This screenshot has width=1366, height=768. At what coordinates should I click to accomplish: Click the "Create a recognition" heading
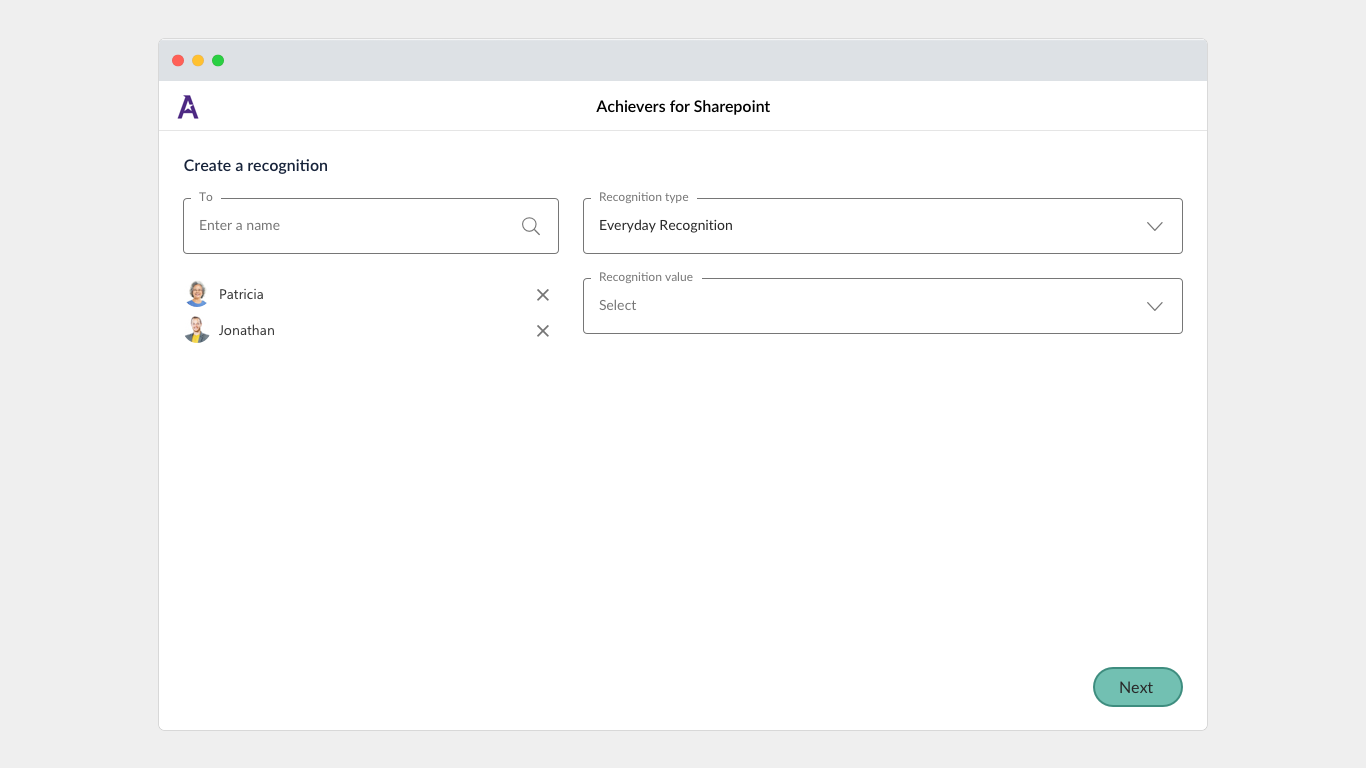(x=256, y=166)
